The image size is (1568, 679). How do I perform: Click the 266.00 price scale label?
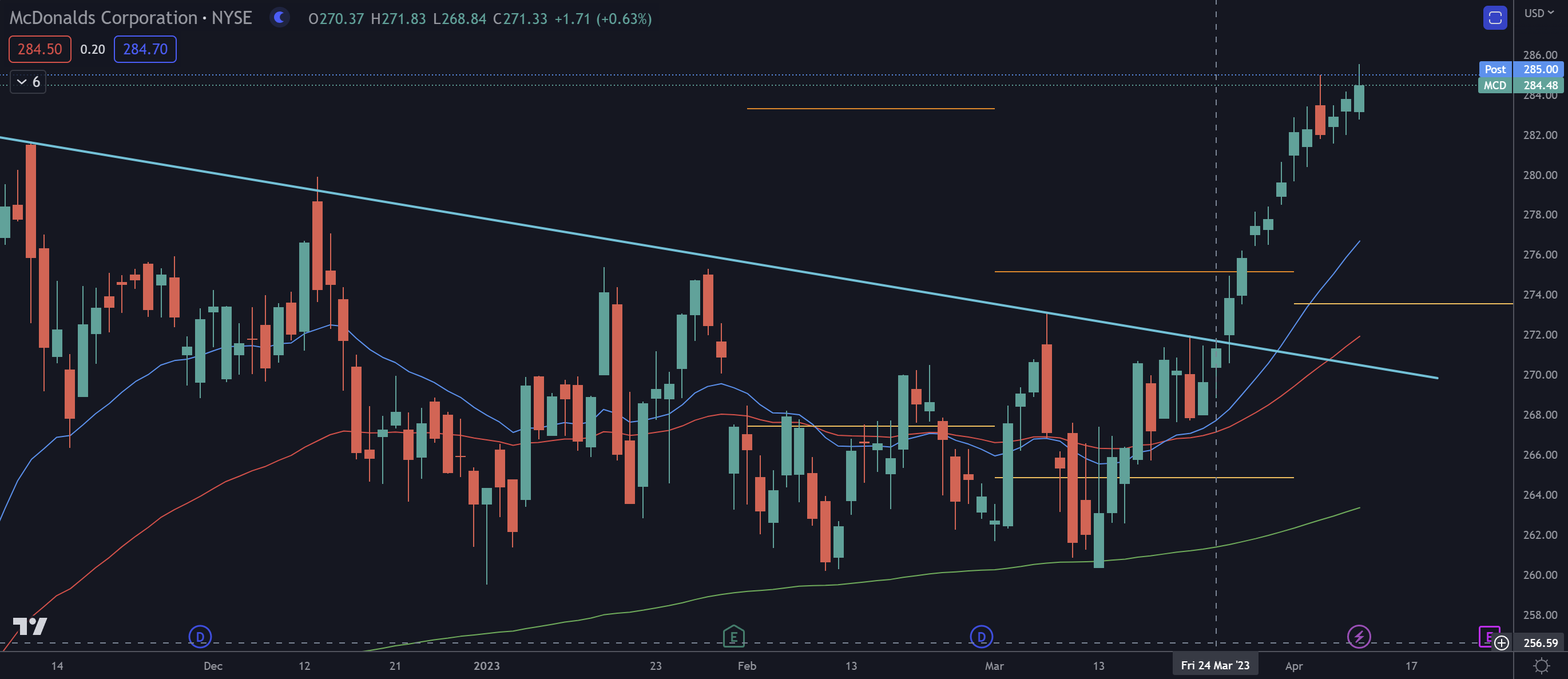pos(1540,455)
